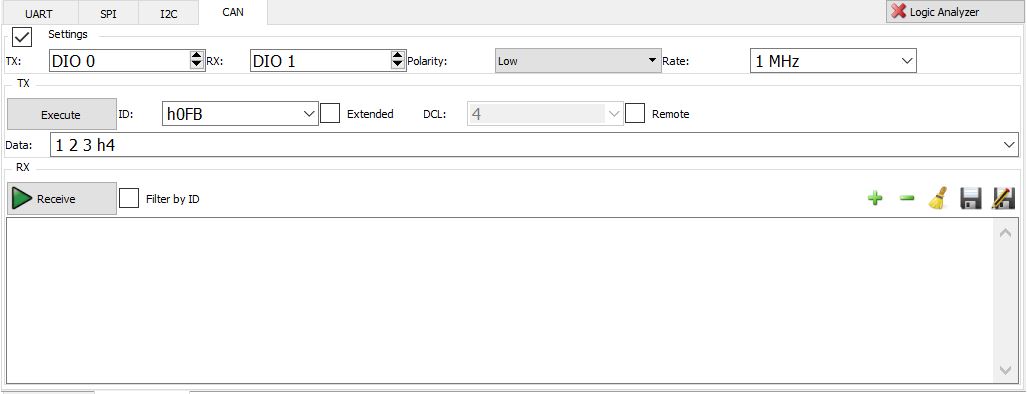Viewport: 1027px width, 394px height.
Task: Decrement the TX DIO 0 spinner
Action: (196, 65)
